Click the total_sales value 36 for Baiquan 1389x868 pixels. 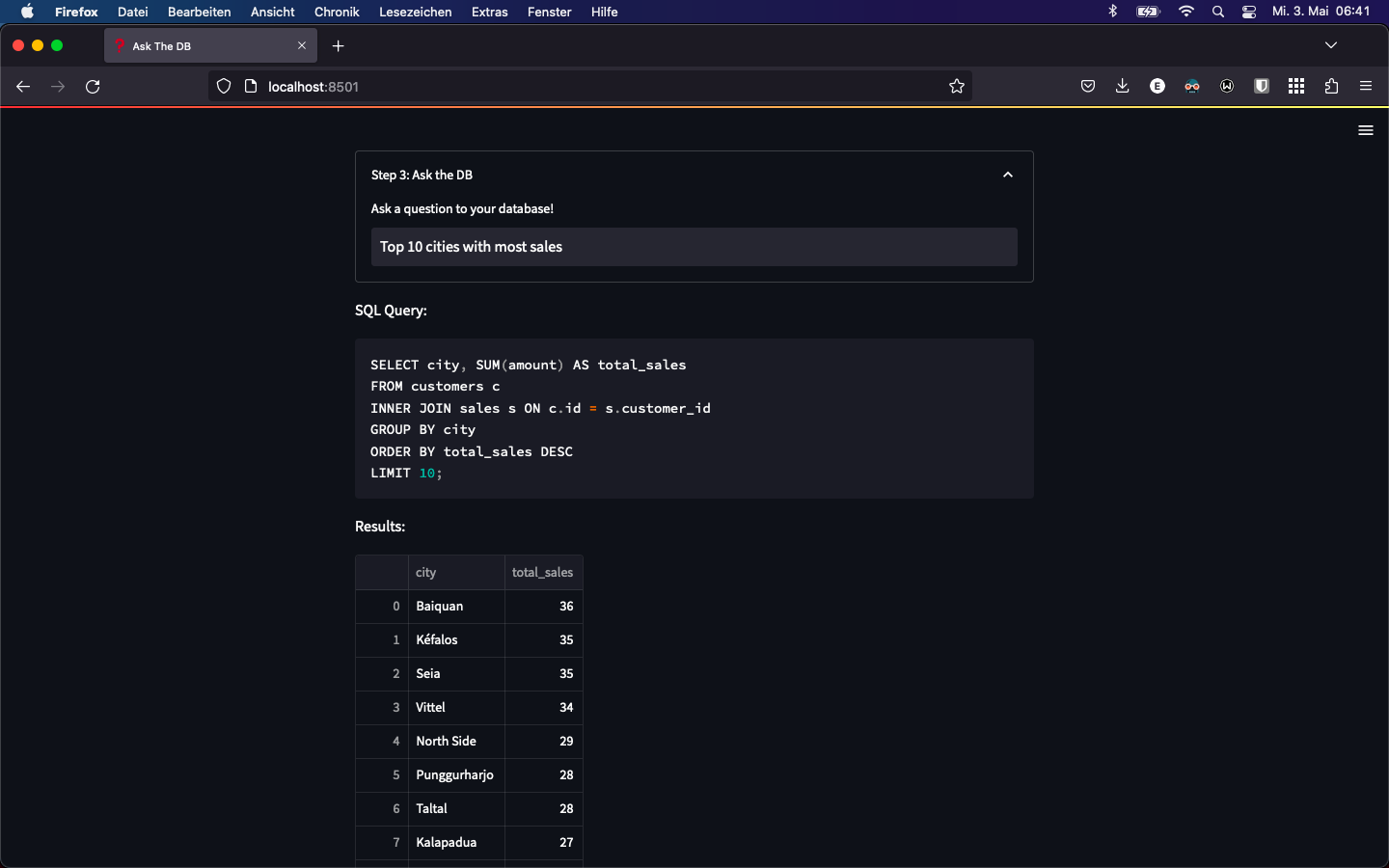[x=543, y=607]
